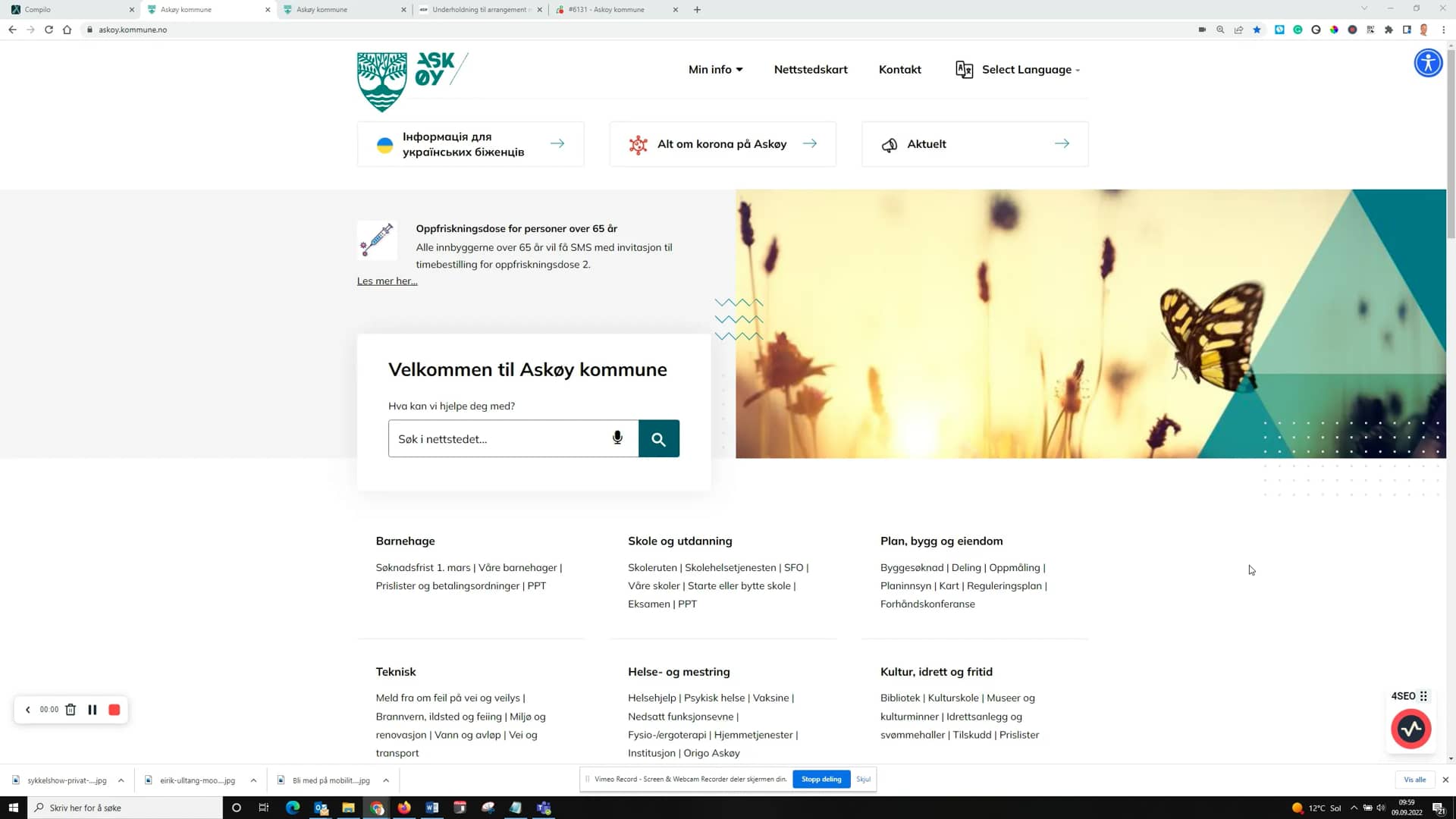Click the magnifier search button
Image resolution: width=1456 pixels, height=819 pixels.
point(658,438)
